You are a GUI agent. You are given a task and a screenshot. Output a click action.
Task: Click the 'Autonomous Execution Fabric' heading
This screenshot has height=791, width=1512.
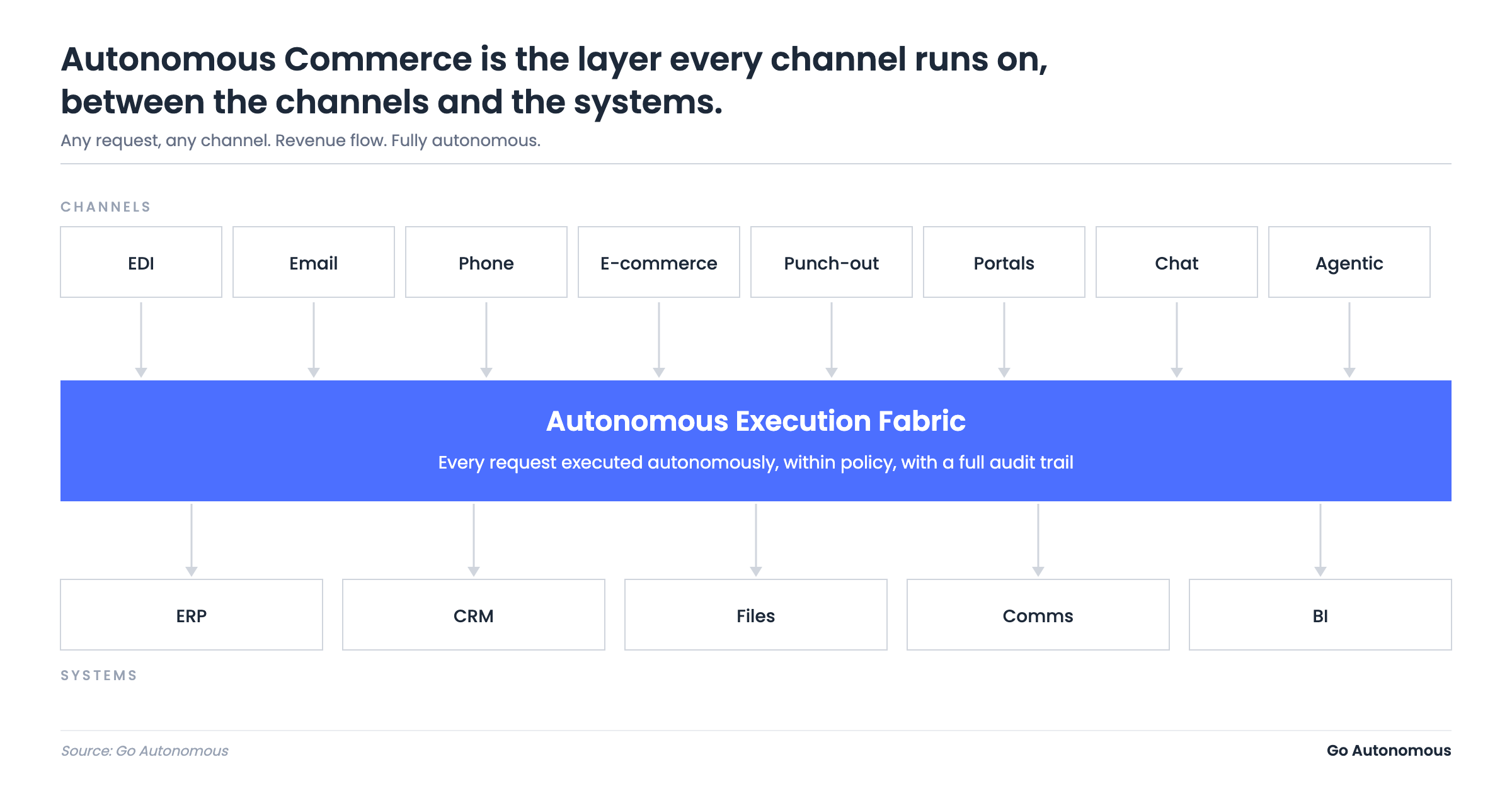[x=756, y=421]
